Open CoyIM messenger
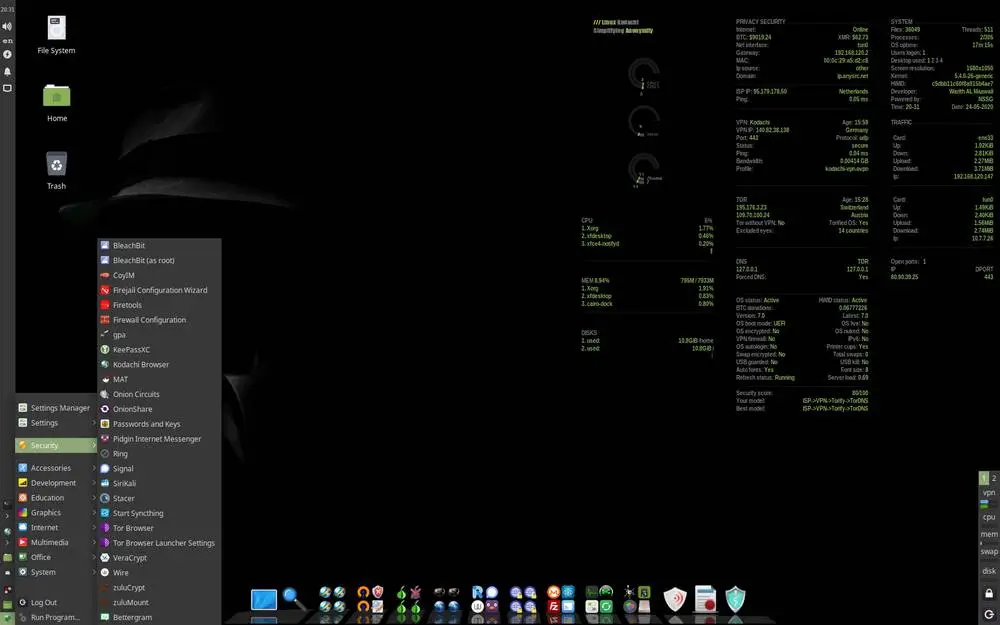Viewport: 1000px width, 625px height. tap(159, 276)
